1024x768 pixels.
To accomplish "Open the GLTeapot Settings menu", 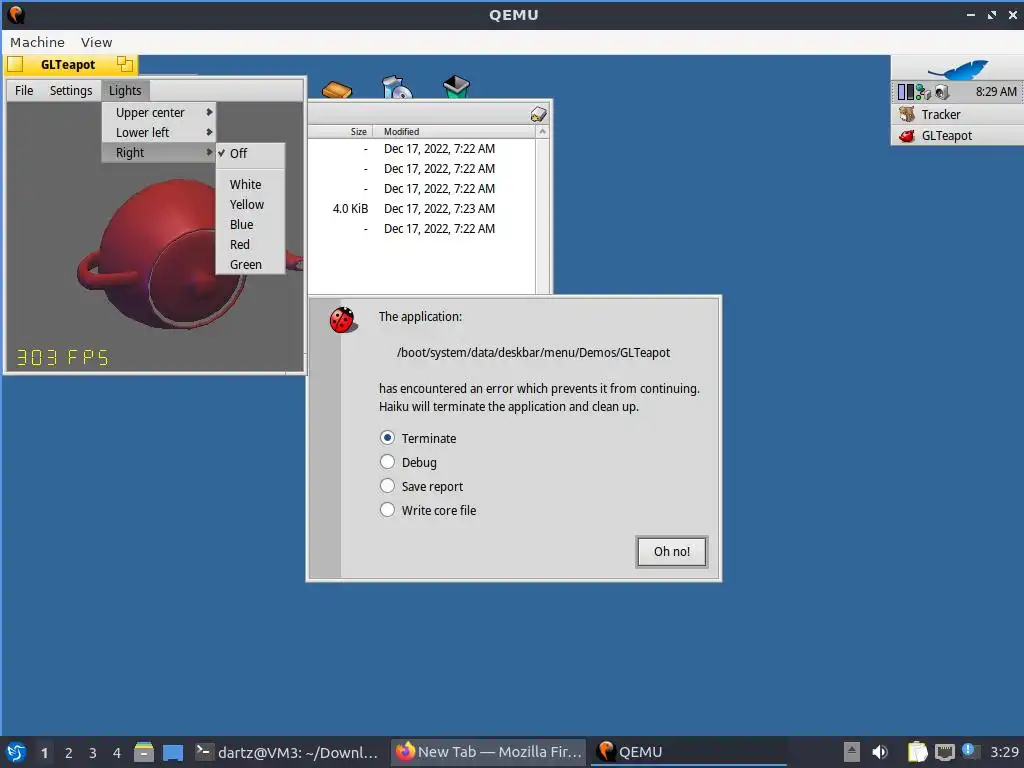I will pyautogui.click(x=71, y=90).
